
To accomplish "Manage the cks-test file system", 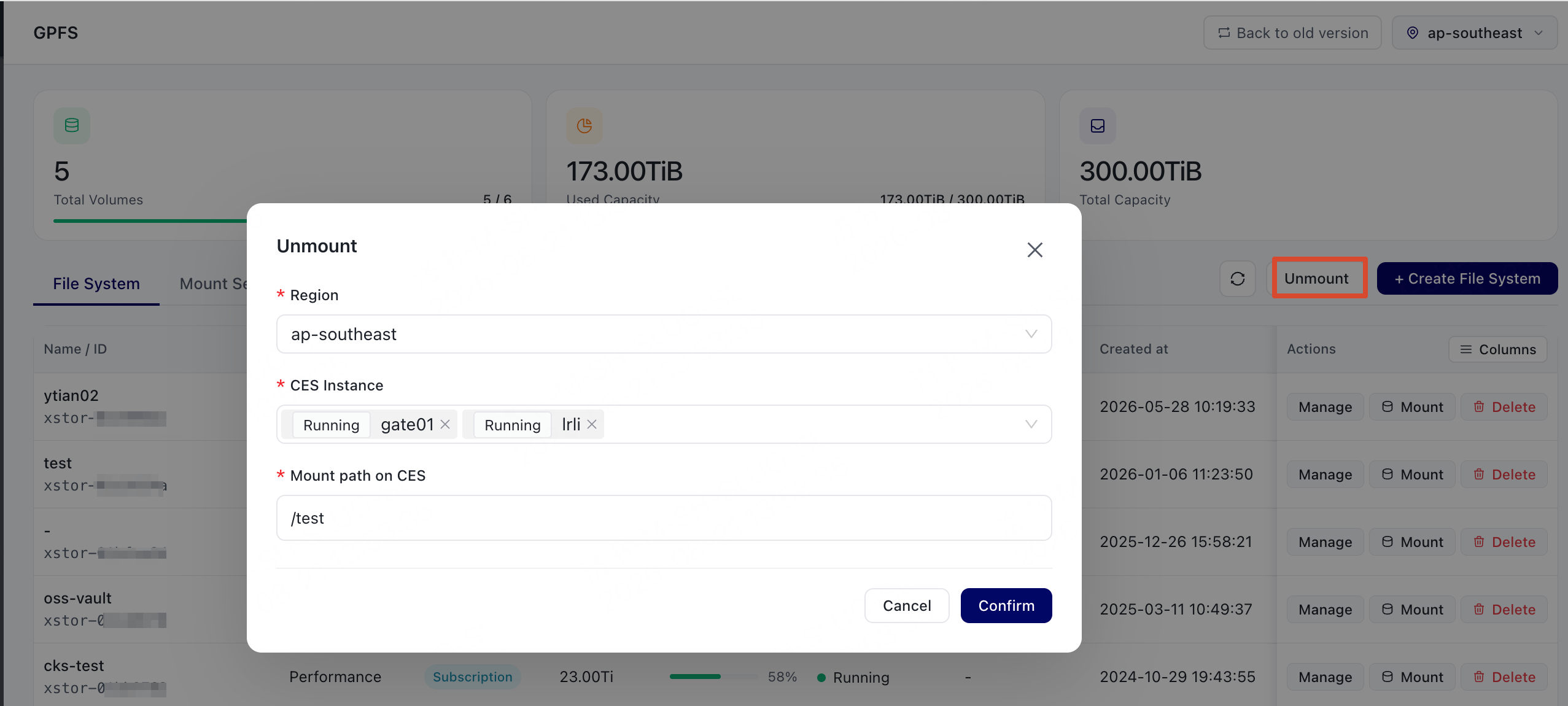I will coord(1325,677).
